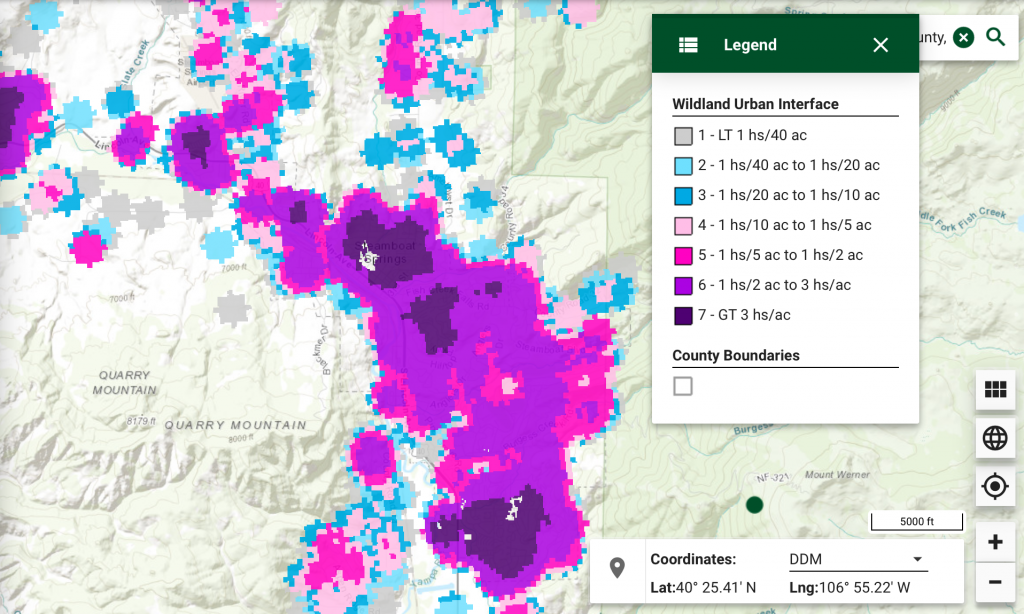The image size is (1024, 614).
Task: Click the legend list icon in the panel header
Action: [x=688, y=44]
